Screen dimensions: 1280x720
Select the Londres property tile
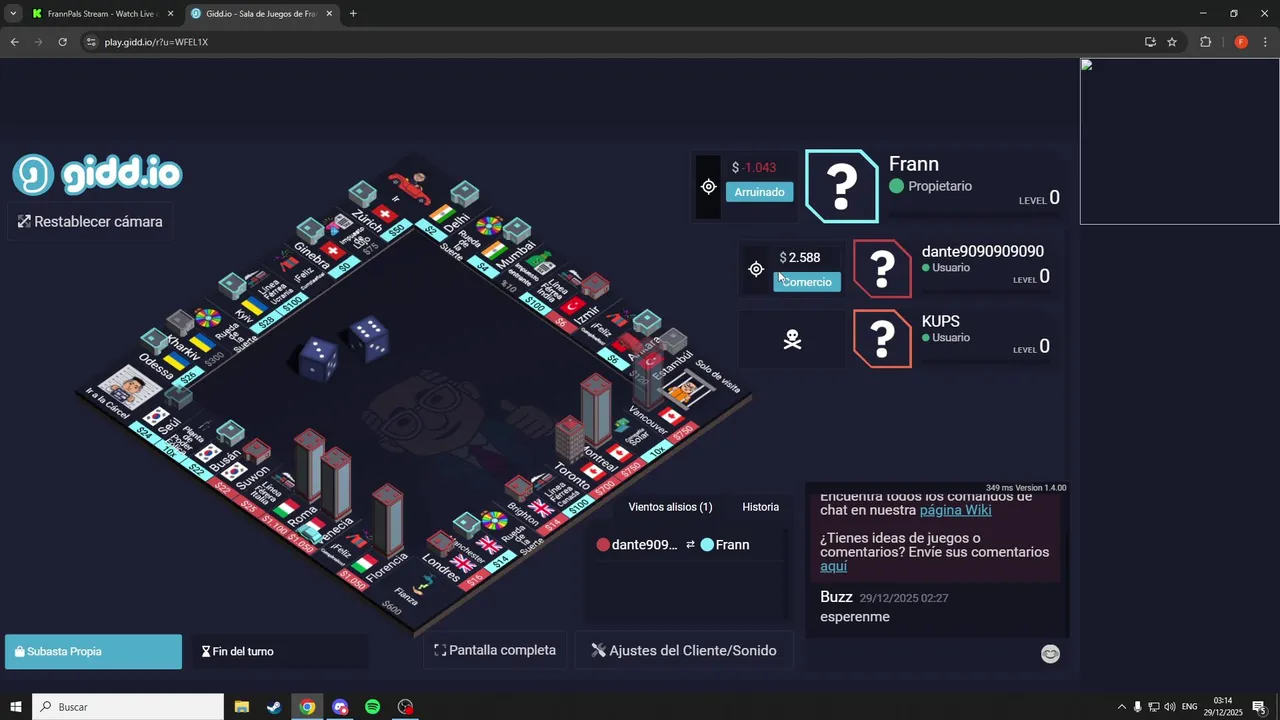(x=455, y=565)
